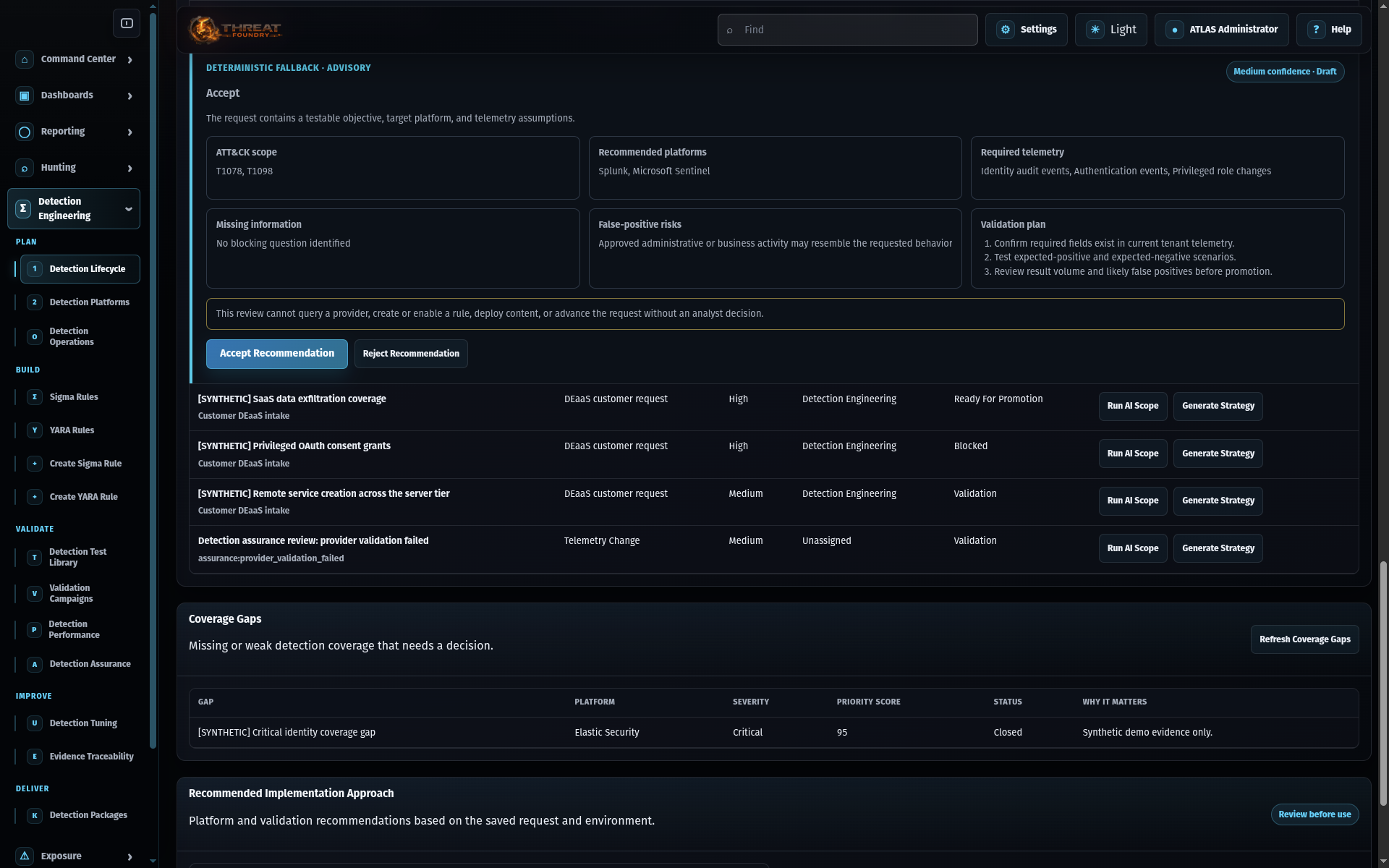The image size is (1389, 868).
Task: Collapse the Detection Engineering section chevron
Action: [129, 209]
